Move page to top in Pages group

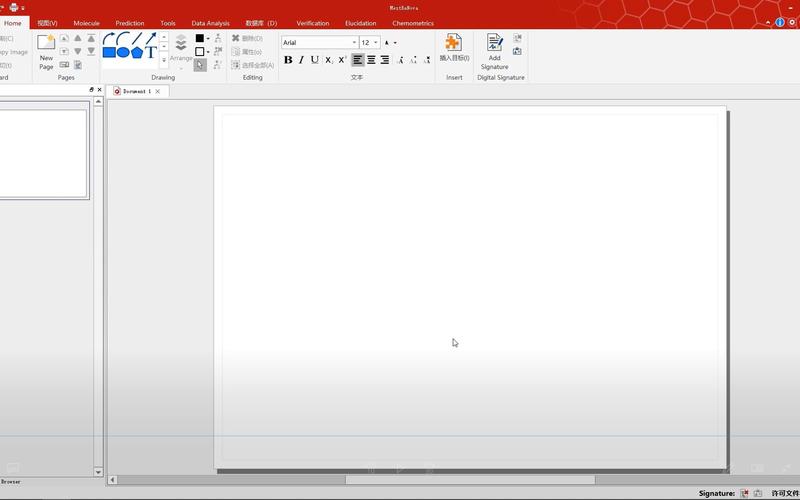[x=91, y=38]
